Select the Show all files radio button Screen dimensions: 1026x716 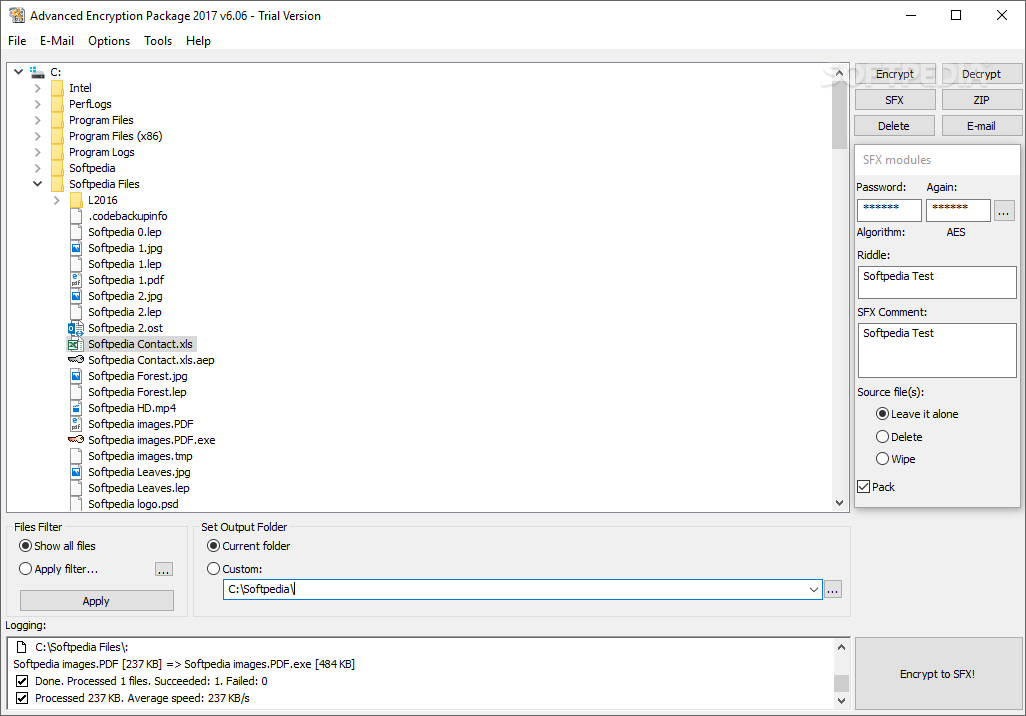[26, 546]
